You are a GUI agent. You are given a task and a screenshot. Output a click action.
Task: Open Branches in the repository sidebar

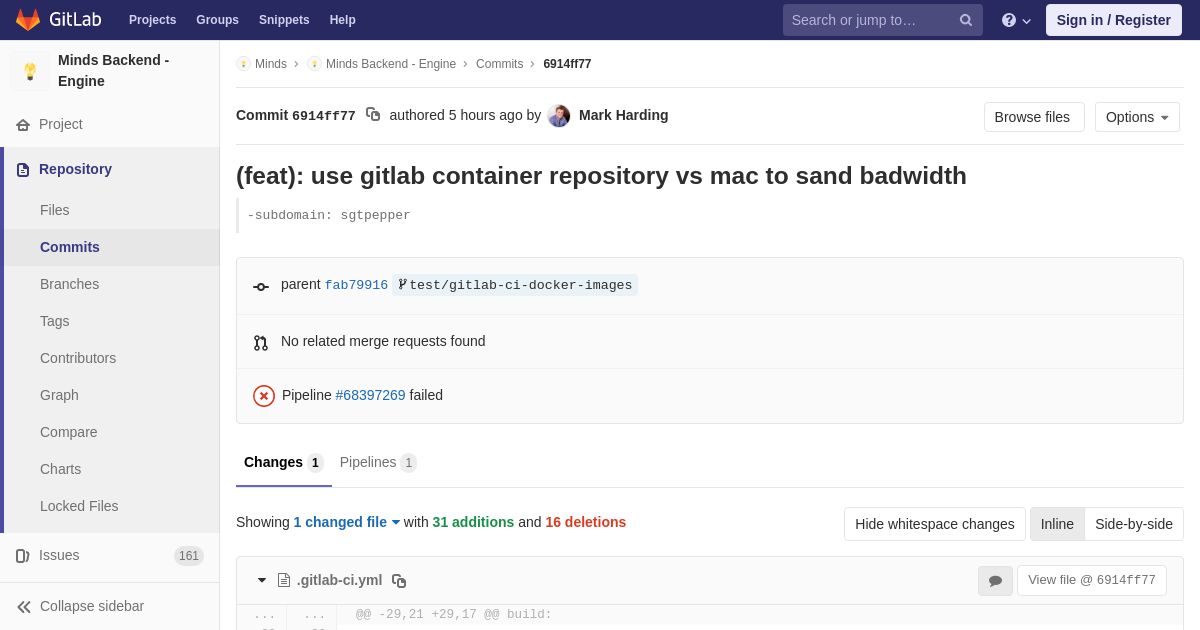tap(69, 284)
